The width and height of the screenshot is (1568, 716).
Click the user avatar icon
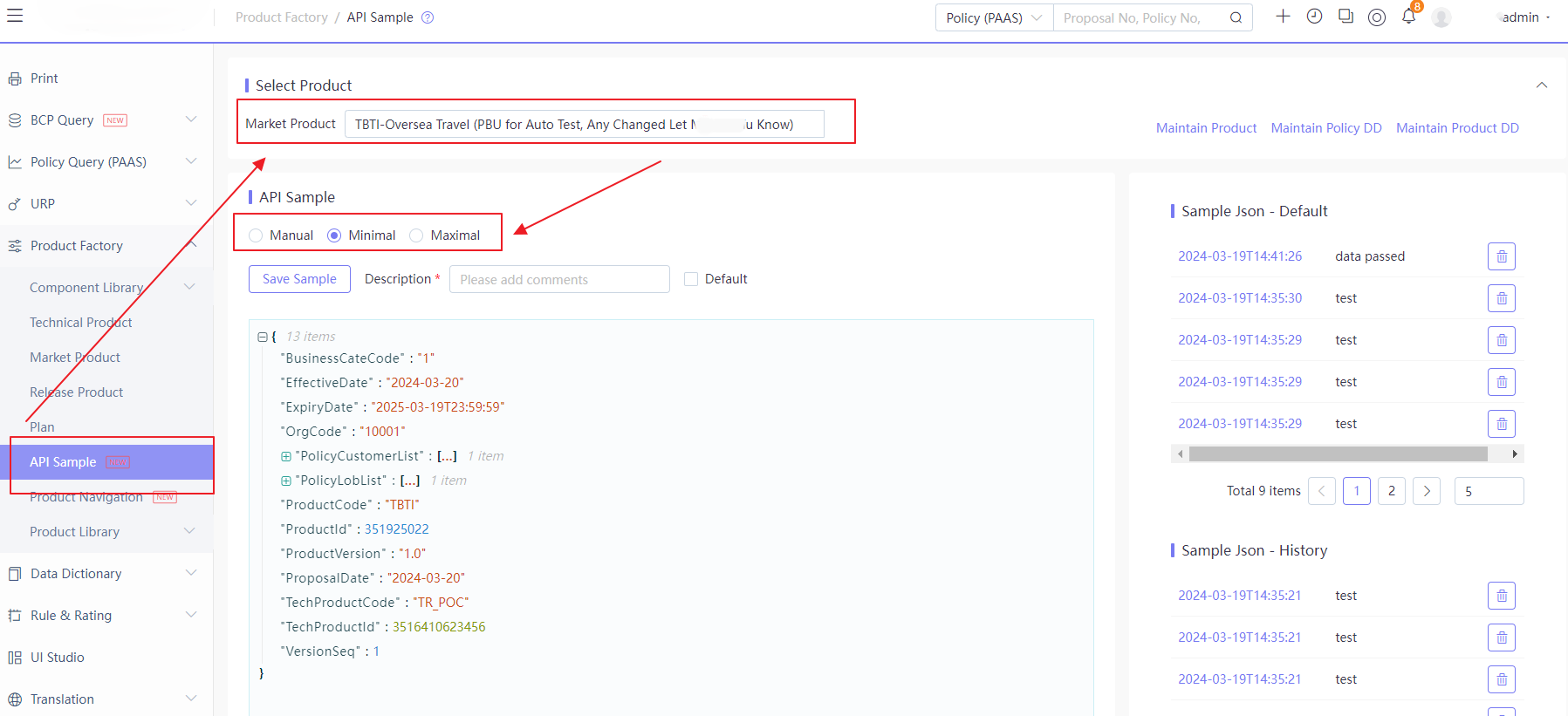(1441, 17)
